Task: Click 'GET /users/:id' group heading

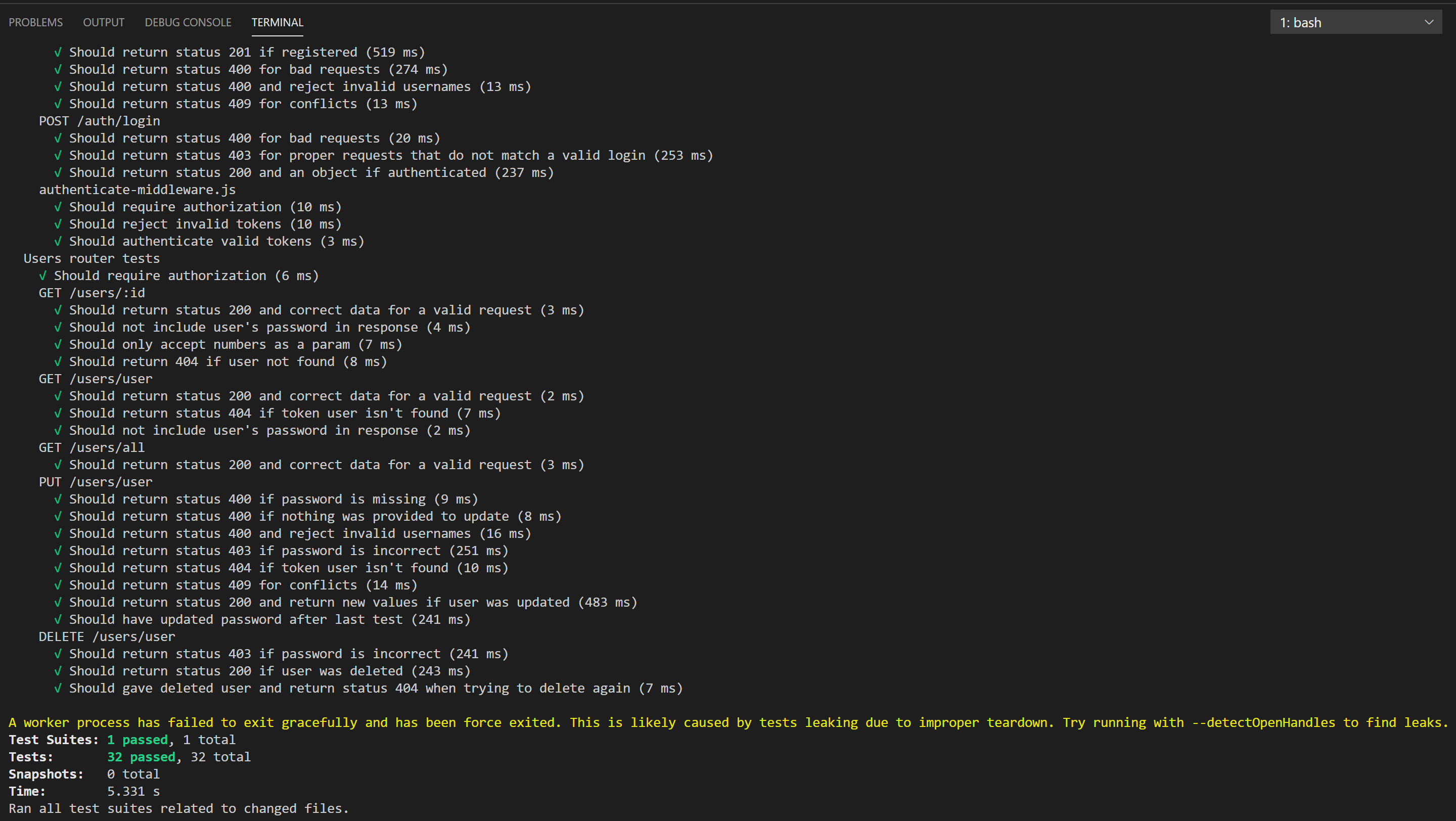Action: coord(92,293)
